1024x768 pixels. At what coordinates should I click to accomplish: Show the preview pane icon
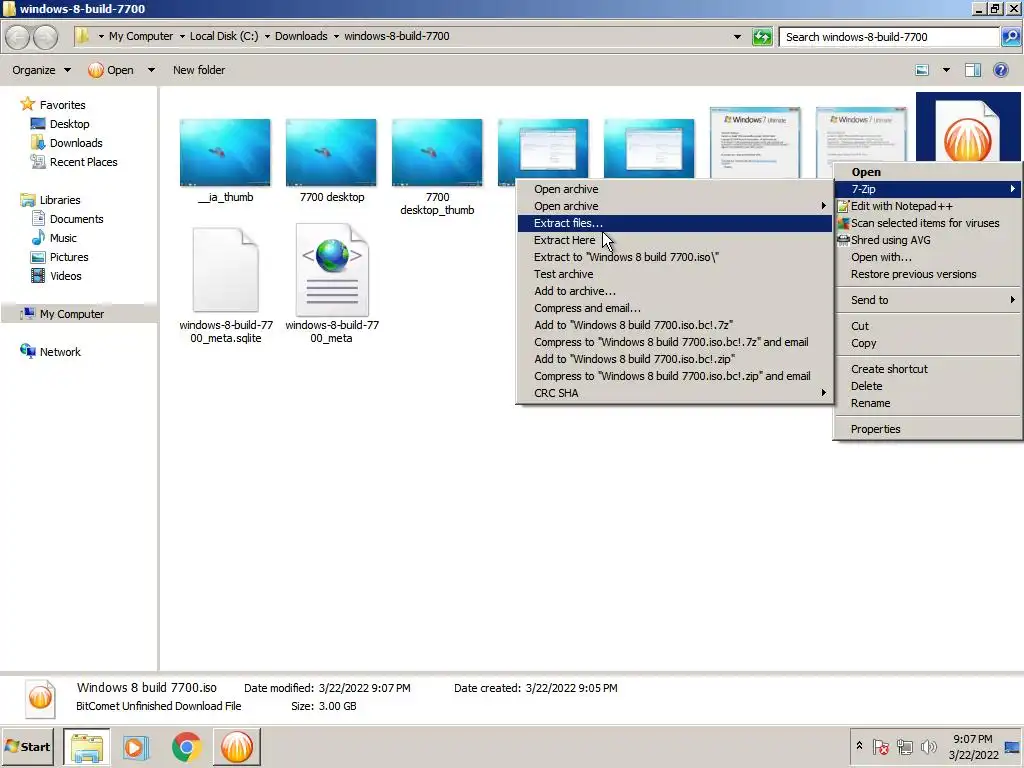coord(972,70)
